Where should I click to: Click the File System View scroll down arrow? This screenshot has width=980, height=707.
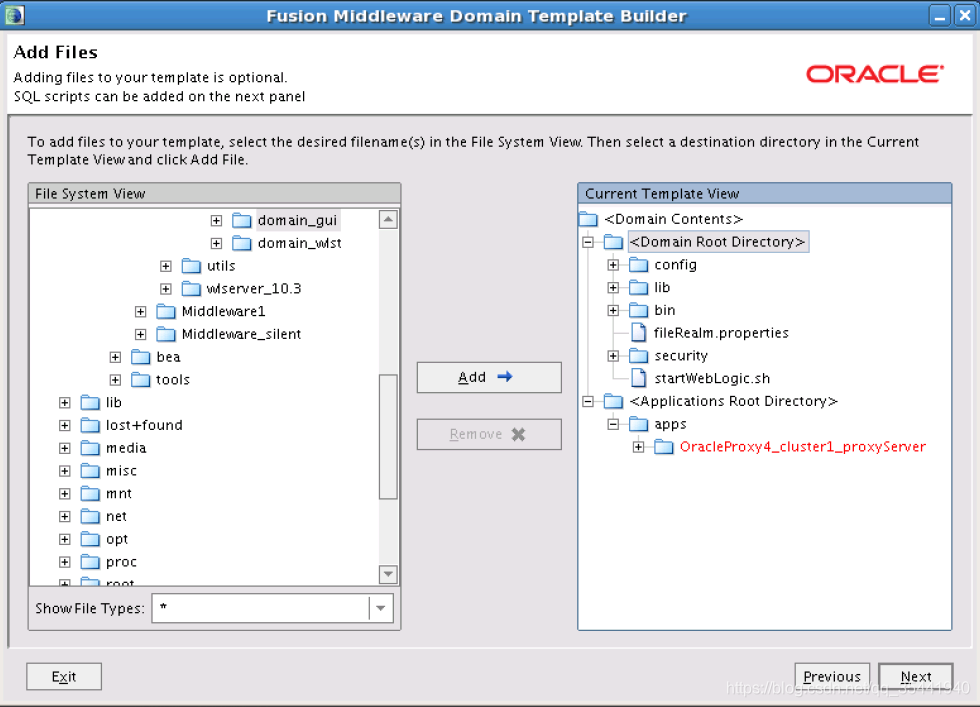point(388,574)
